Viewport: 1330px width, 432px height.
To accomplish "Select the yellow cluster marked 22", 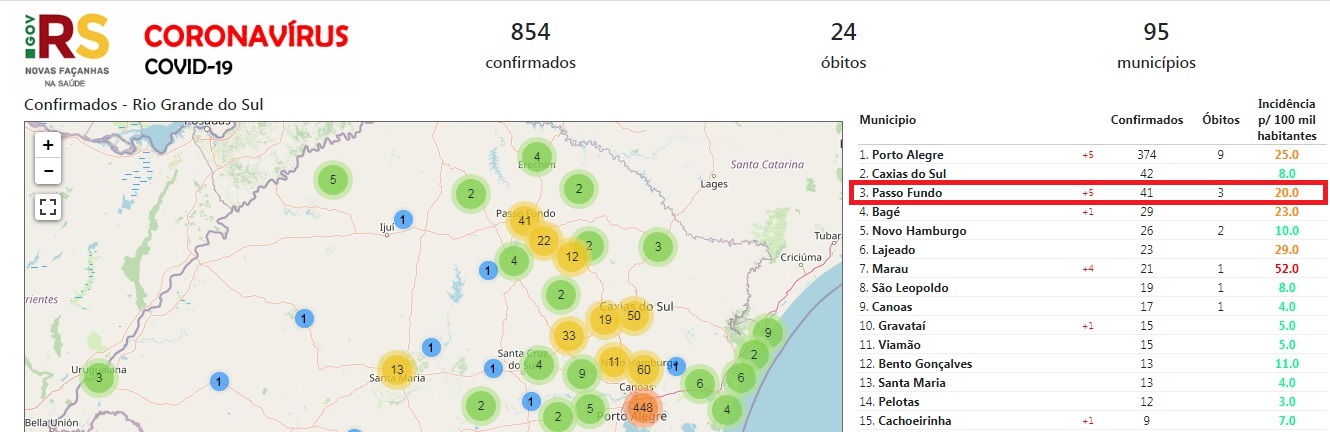I will [544, 240].
